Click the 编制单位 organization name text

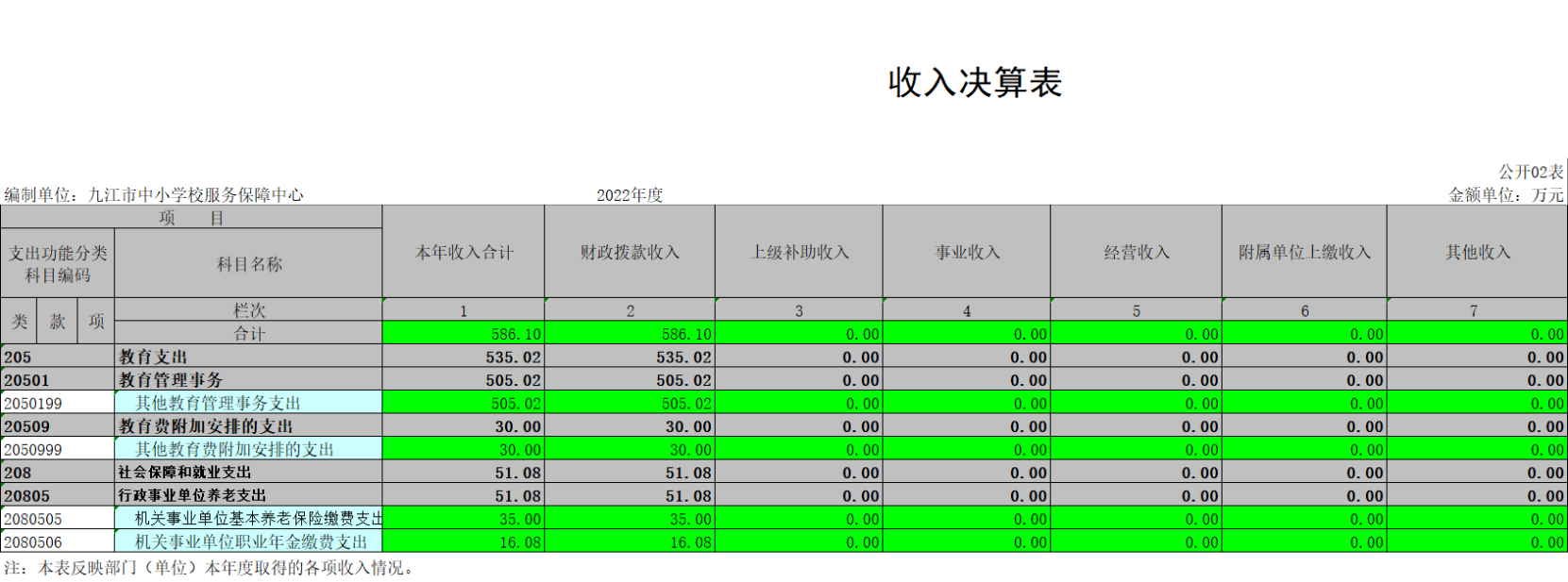tap(195, 195)
